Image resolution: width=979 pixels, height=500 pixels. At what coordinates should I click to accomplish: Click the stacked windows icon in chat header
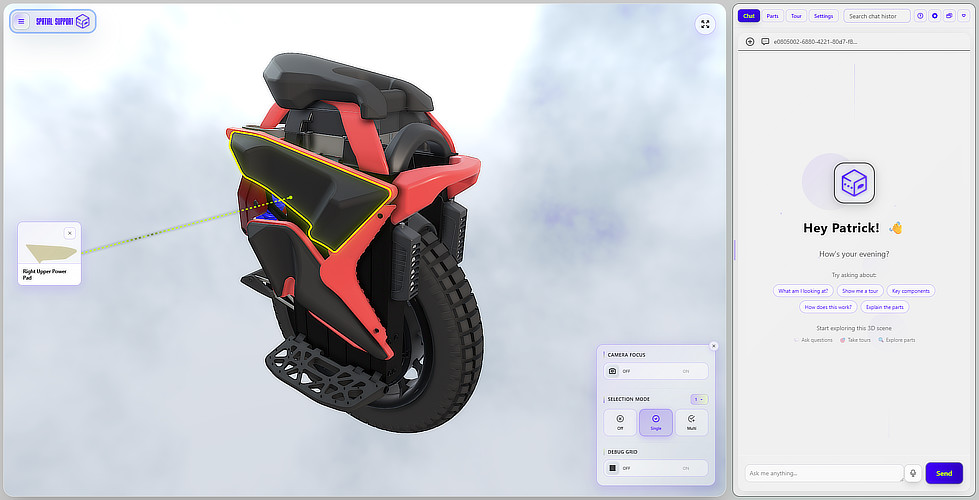point(948,16)
